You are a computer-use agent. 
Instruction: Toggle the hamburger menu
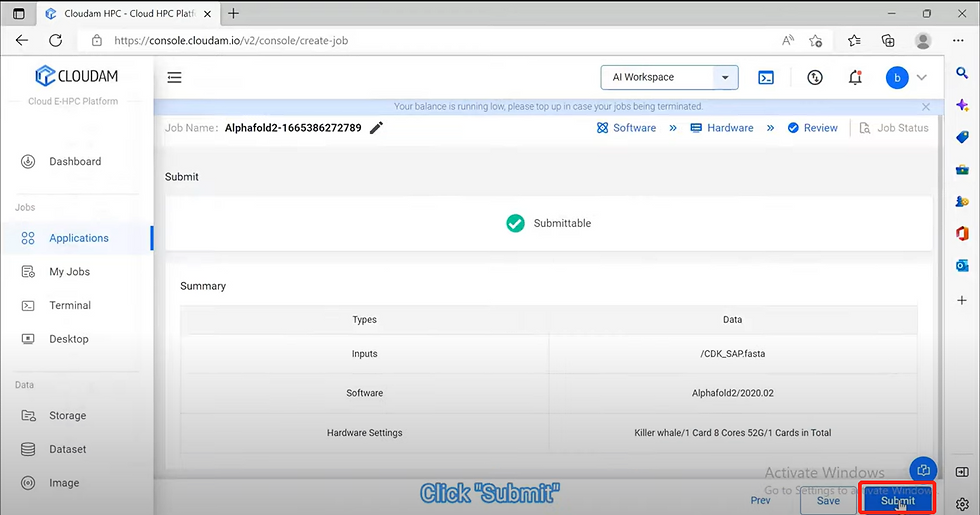click(x=174, y=78)
